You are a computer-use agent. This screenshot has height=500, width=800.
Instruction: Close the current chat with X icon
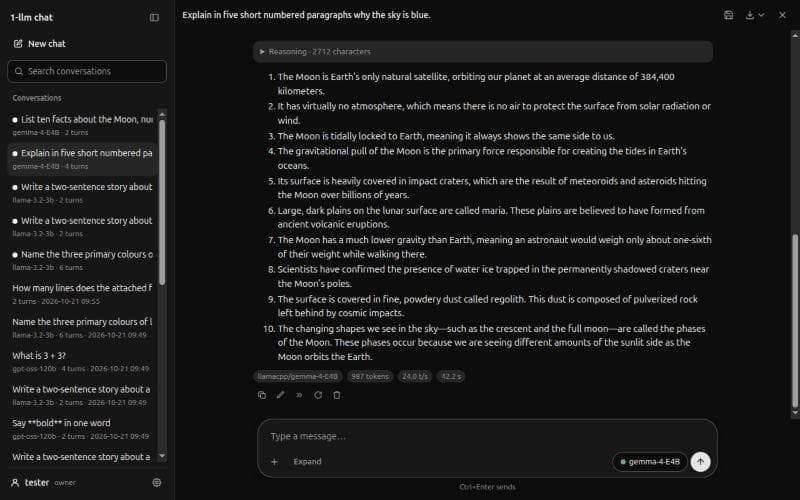point(782,15)
